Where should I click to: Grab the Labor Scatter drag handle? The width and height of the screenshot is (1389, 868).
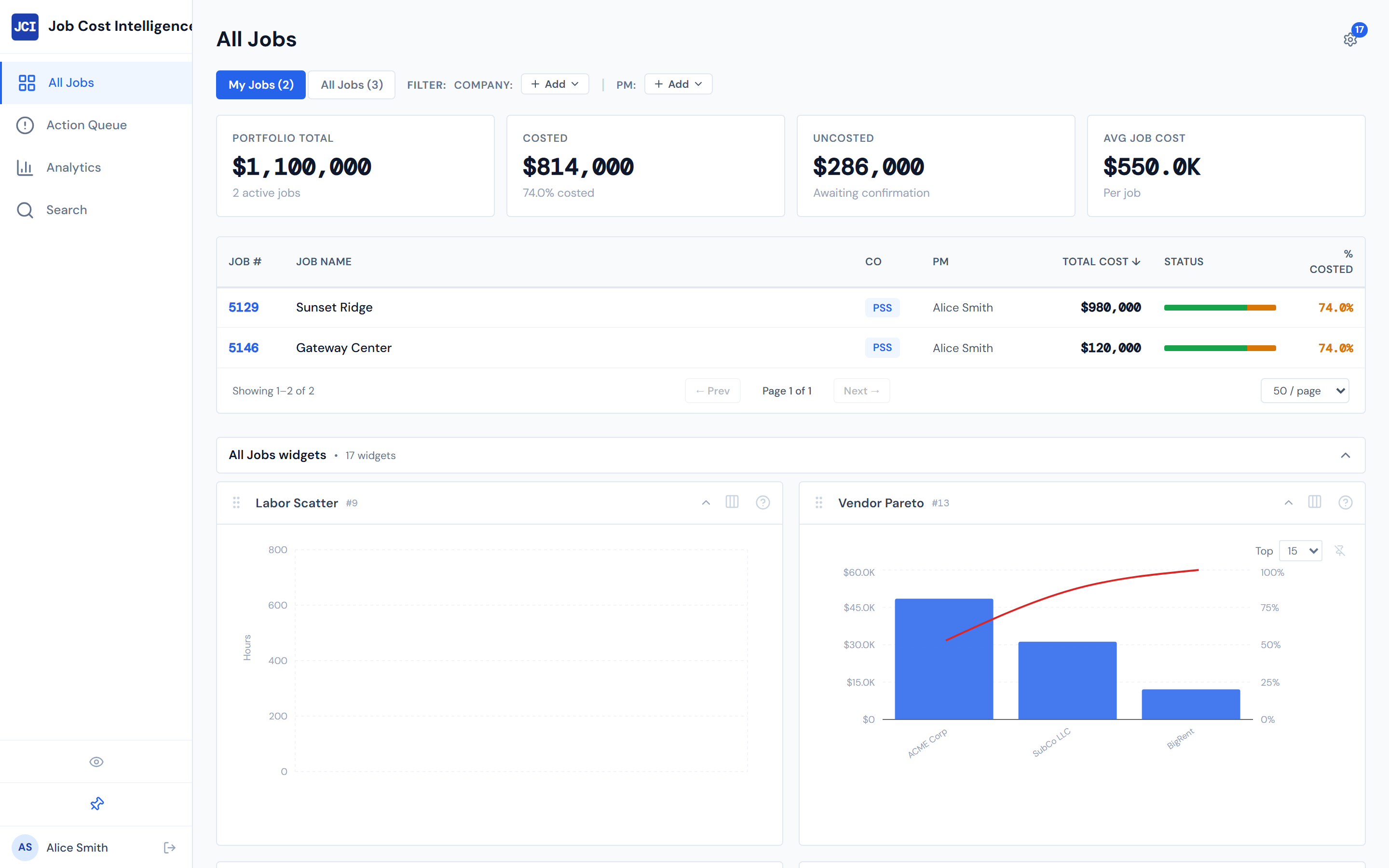click(x=236, y=503)
